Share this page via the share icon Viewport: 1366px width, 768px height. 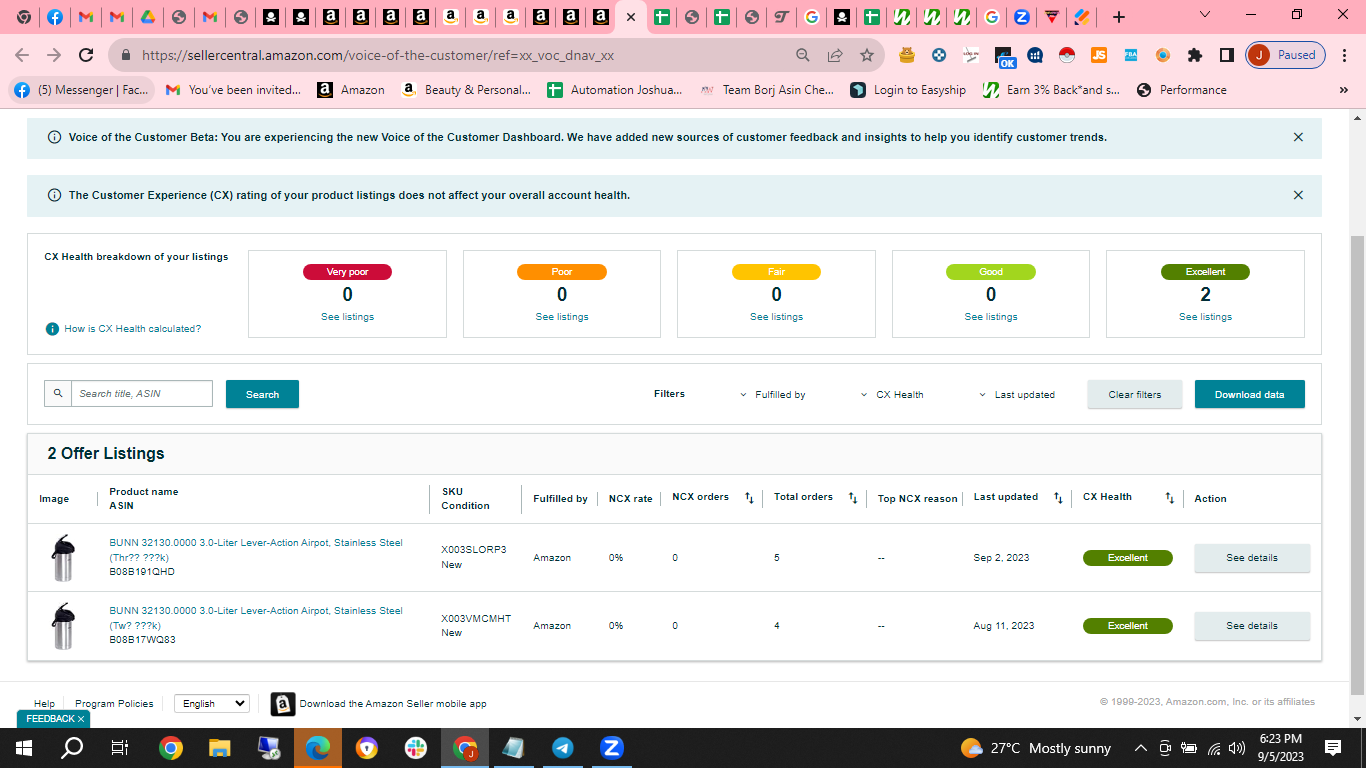click(835, 55)
